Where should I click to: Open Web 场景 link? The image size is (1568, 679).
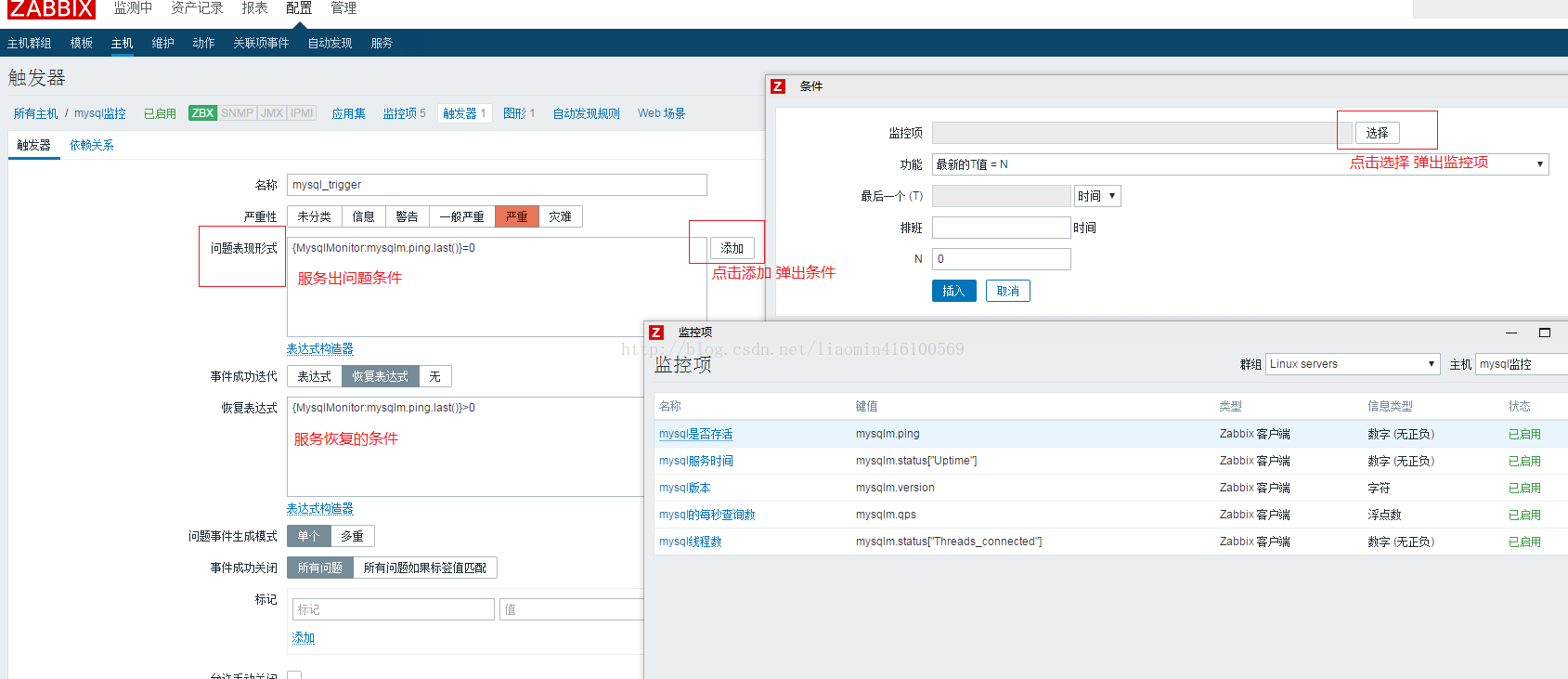(x=661, y=113)
